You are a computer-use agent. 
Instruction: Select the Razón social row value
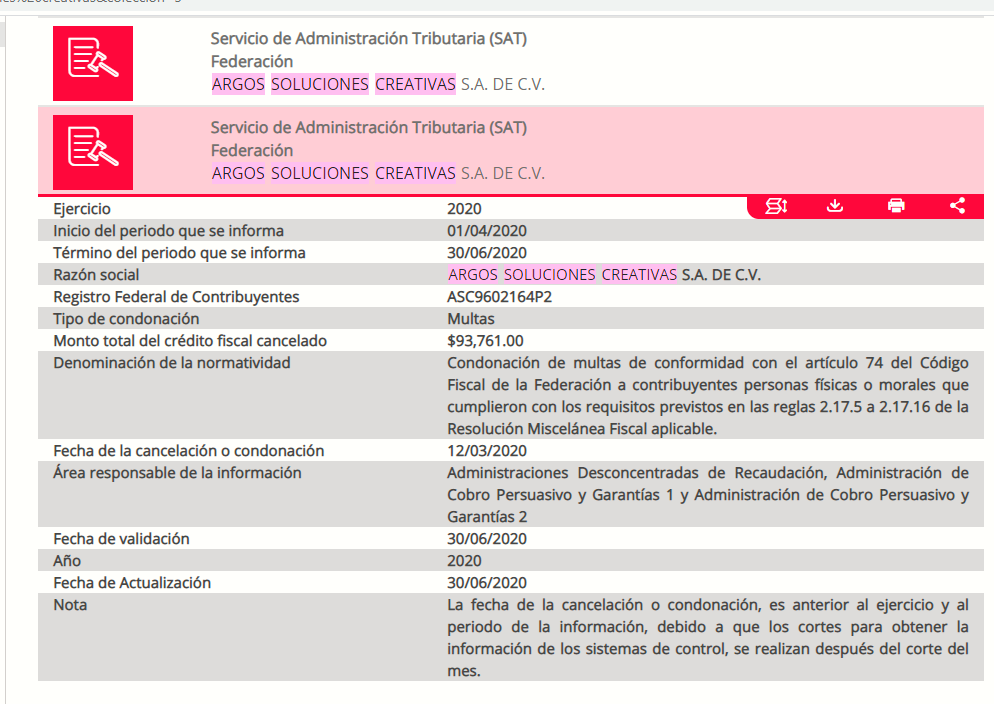[604, 274]
